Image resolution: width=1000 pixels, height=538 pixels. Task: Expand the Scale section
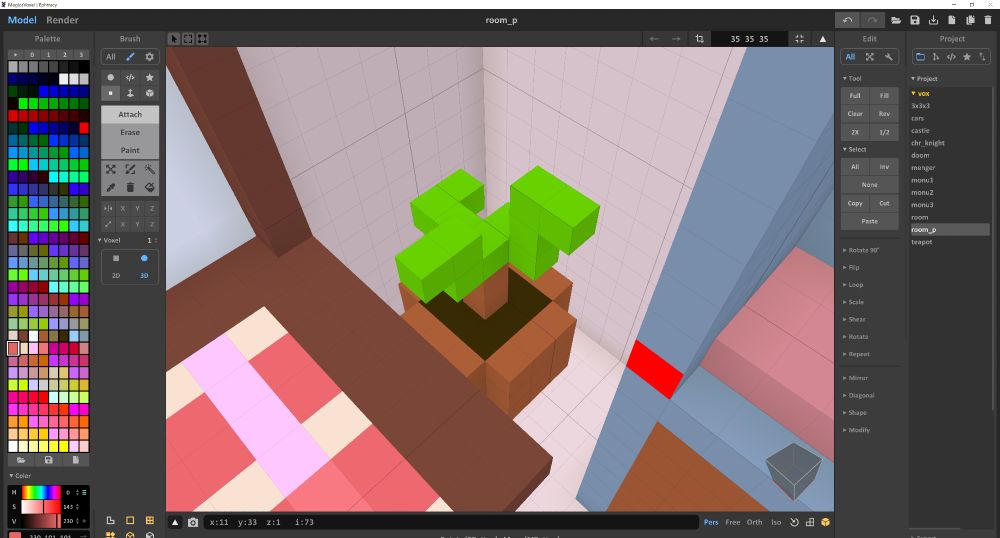853,302
